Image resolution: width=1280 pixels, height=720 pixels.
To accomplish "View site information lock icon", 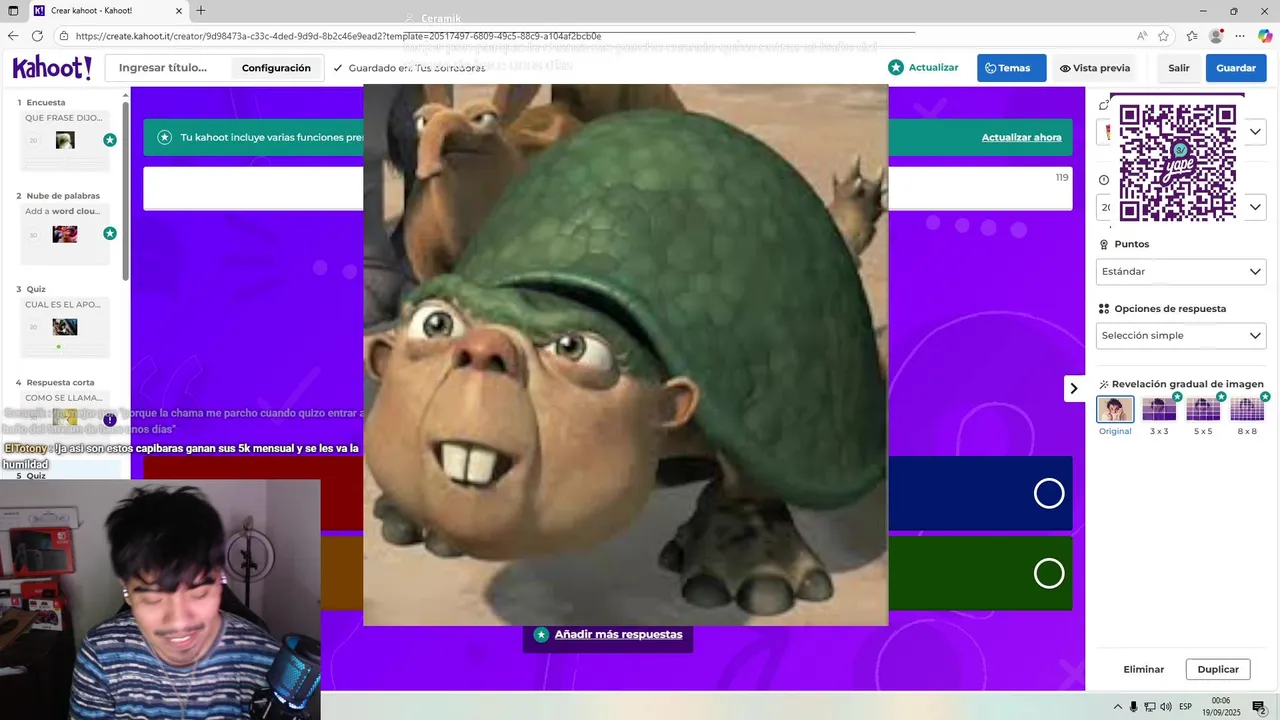I will click(64, 36).
